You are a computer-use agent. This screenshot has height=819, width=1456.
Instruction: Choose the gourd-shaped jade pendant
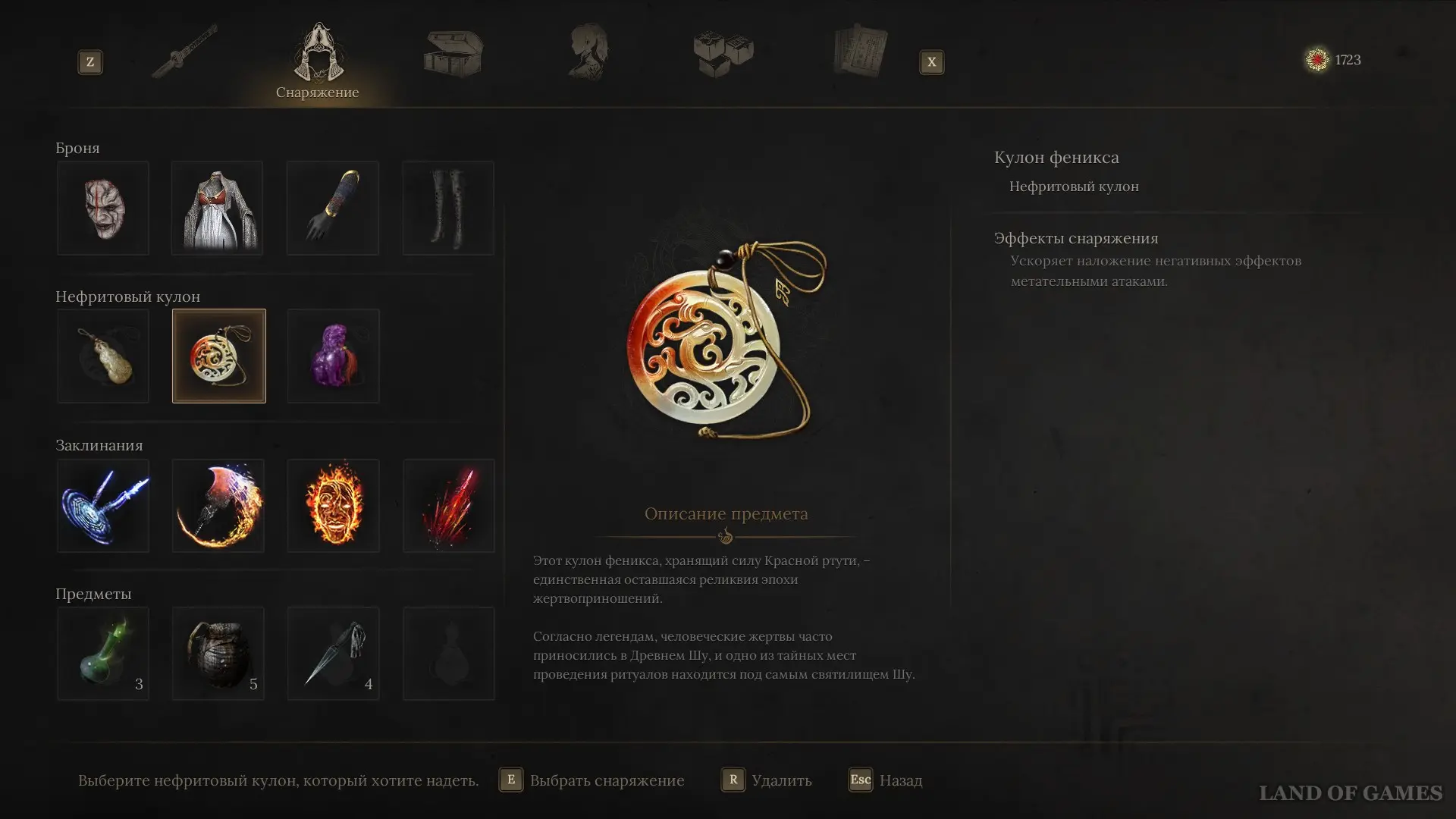(103, 356)
